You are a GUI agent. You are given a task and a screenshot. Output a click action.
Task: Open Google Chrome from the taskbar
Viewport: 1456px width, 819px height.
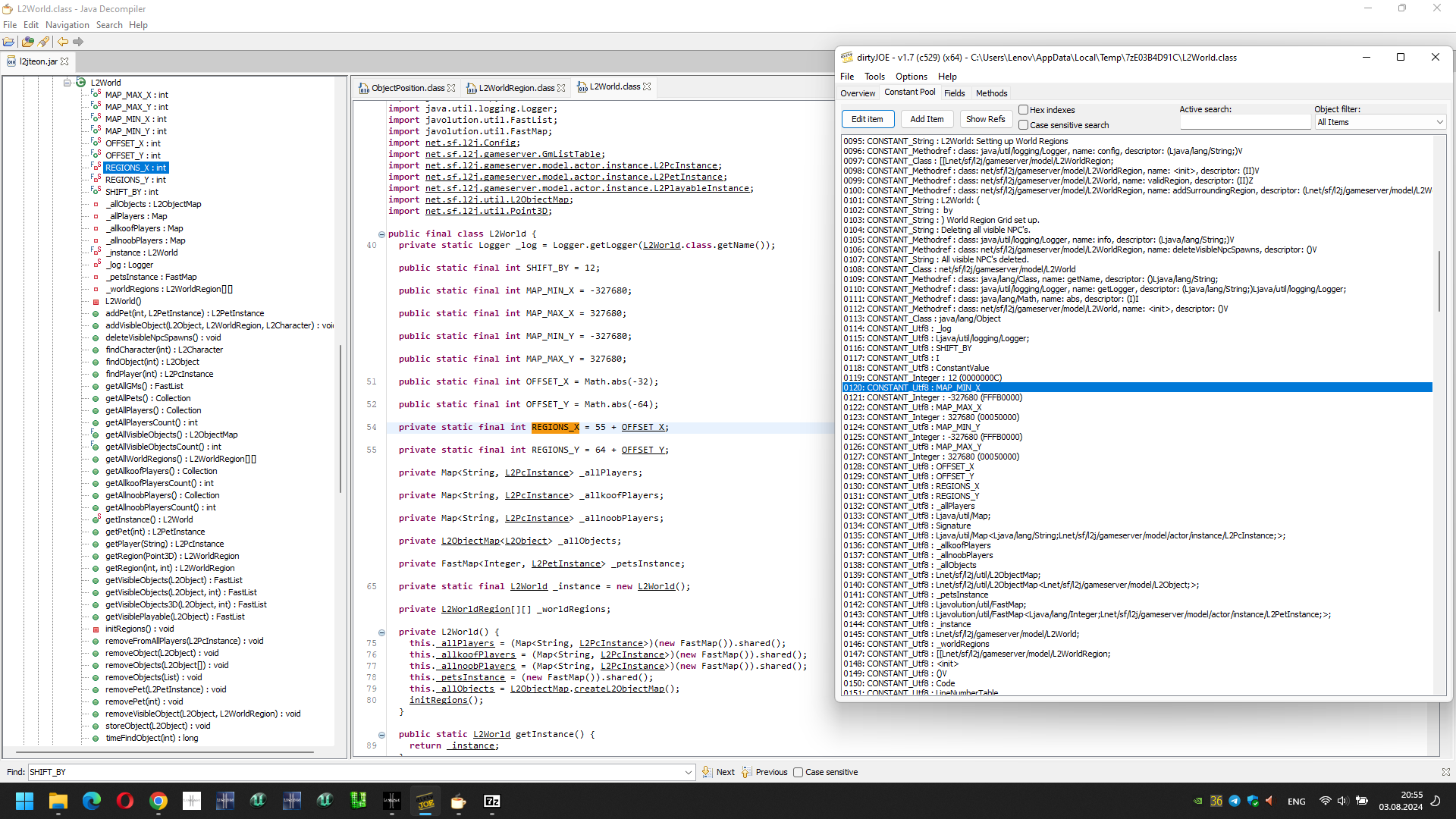(x=158, y=801)
